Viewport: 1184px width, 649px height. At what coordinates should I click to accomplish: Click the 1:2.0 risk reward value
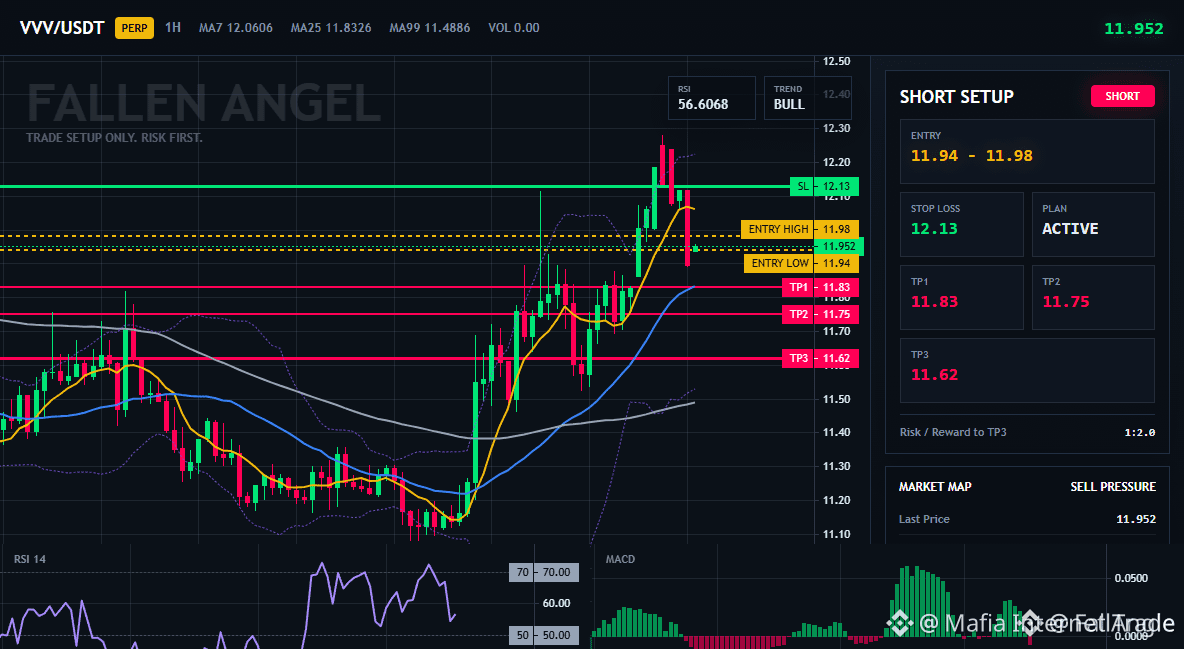(1139, 432)
